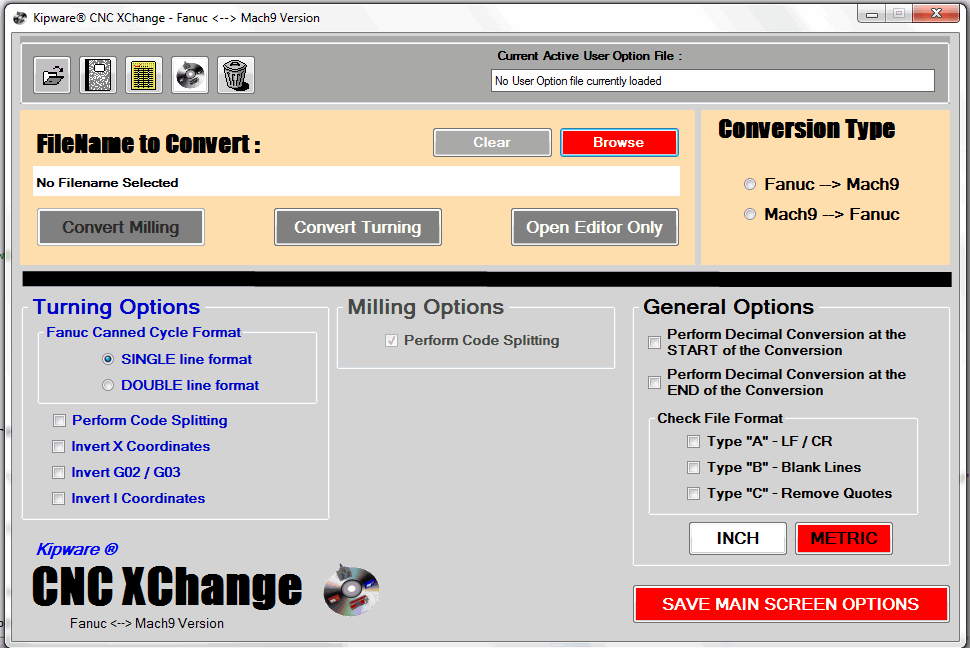Viewport: 970px width, 648px height.
Task: Click the Conversion Type heading
Action: pos(807,129)
